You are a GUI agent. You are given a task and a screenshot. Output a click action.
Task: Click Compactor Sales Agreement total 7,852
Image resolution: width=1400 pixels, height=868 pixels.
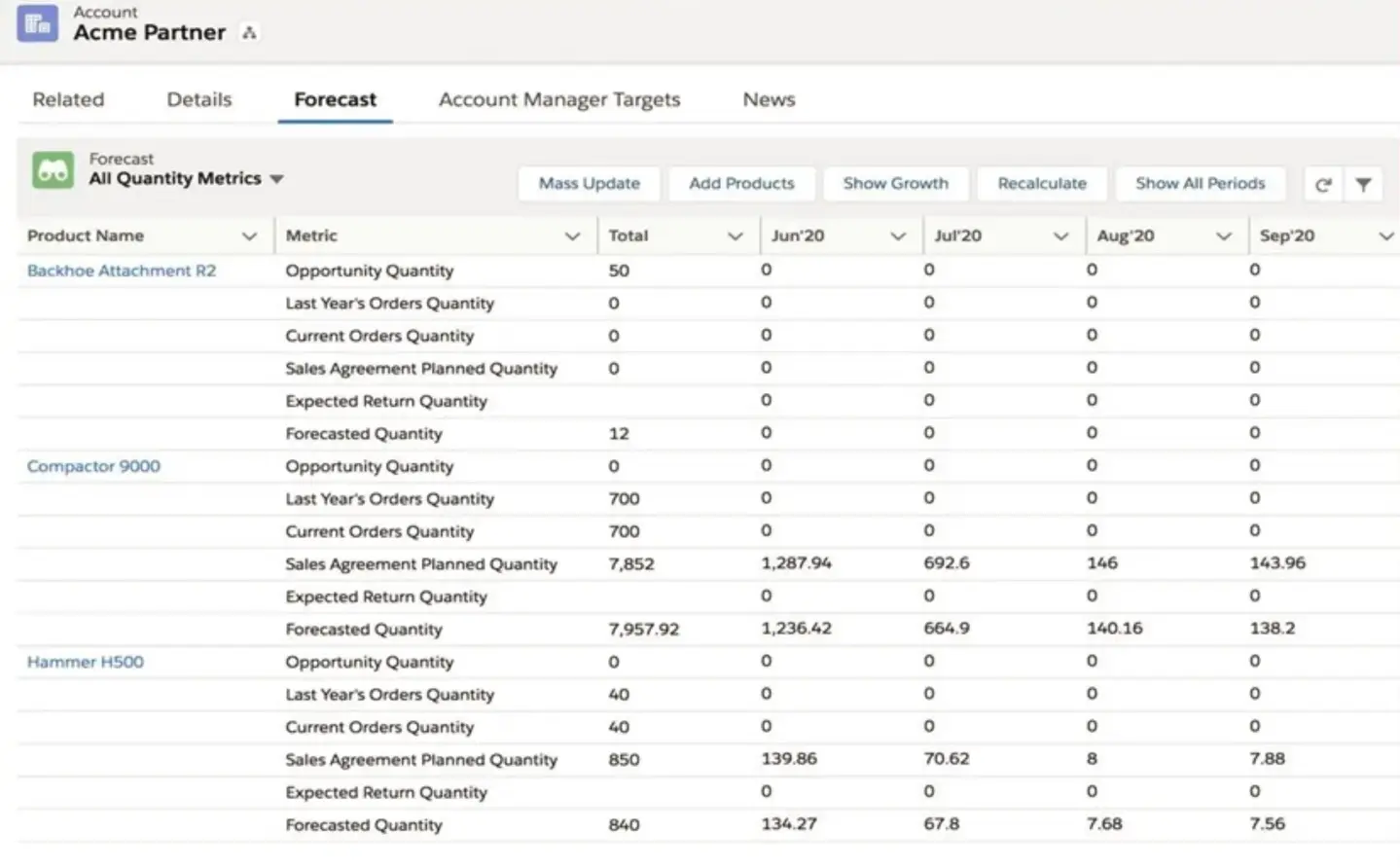pos(631,564)
